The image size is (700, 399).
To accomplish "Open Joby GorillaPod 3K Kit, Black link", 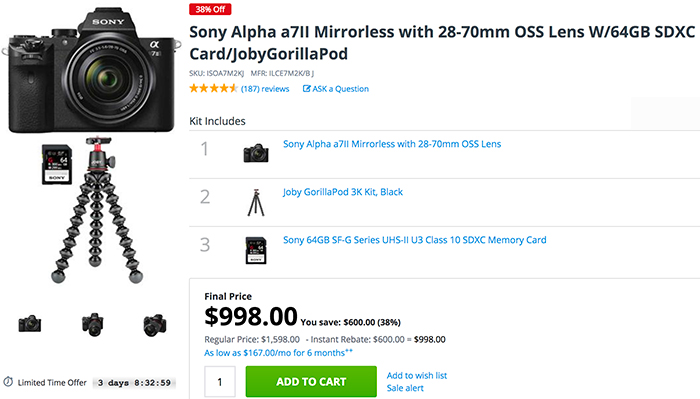I will [x=343, y=192].
